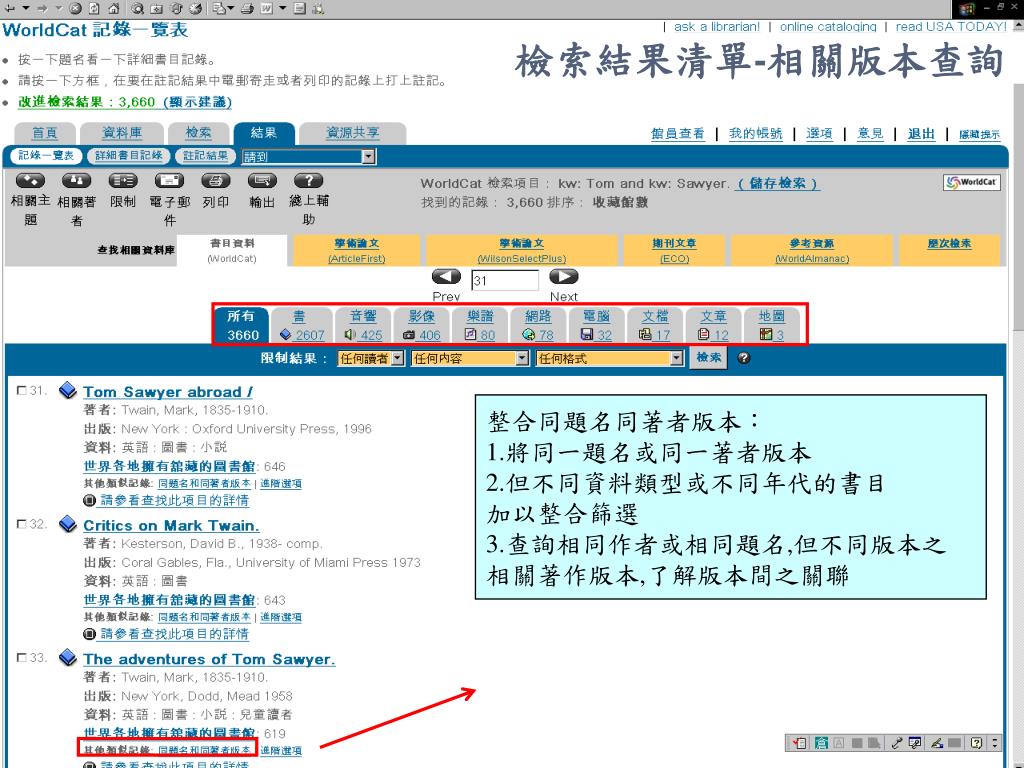Open the Critics on Mark Twain link
This screenshot has width=1024, height=768.
click(x=171, y=525)
